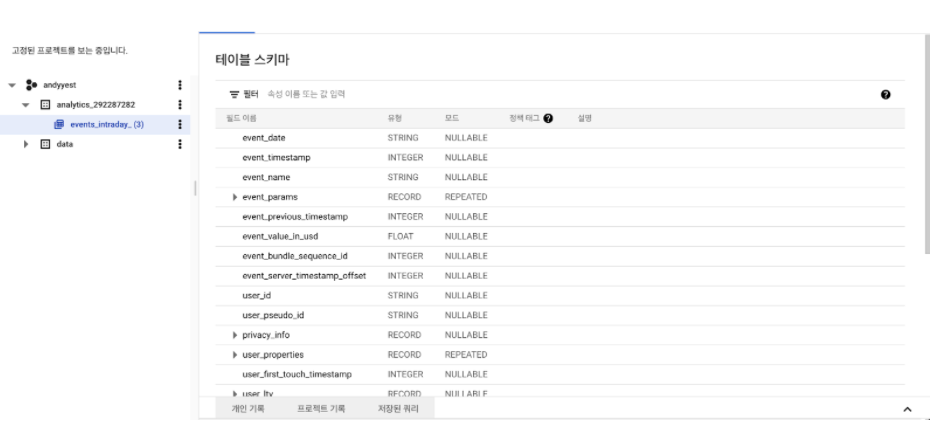The image size is (952, 442).
Task: Click the event_timestamp field name
Action: (x=276, y=157)
